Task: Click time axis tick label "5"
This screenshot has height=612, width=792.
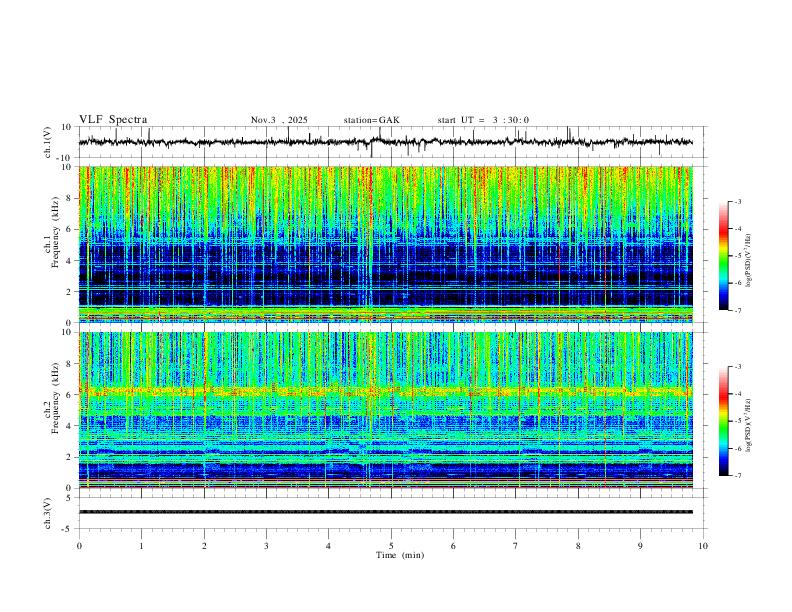Action: 391,546
